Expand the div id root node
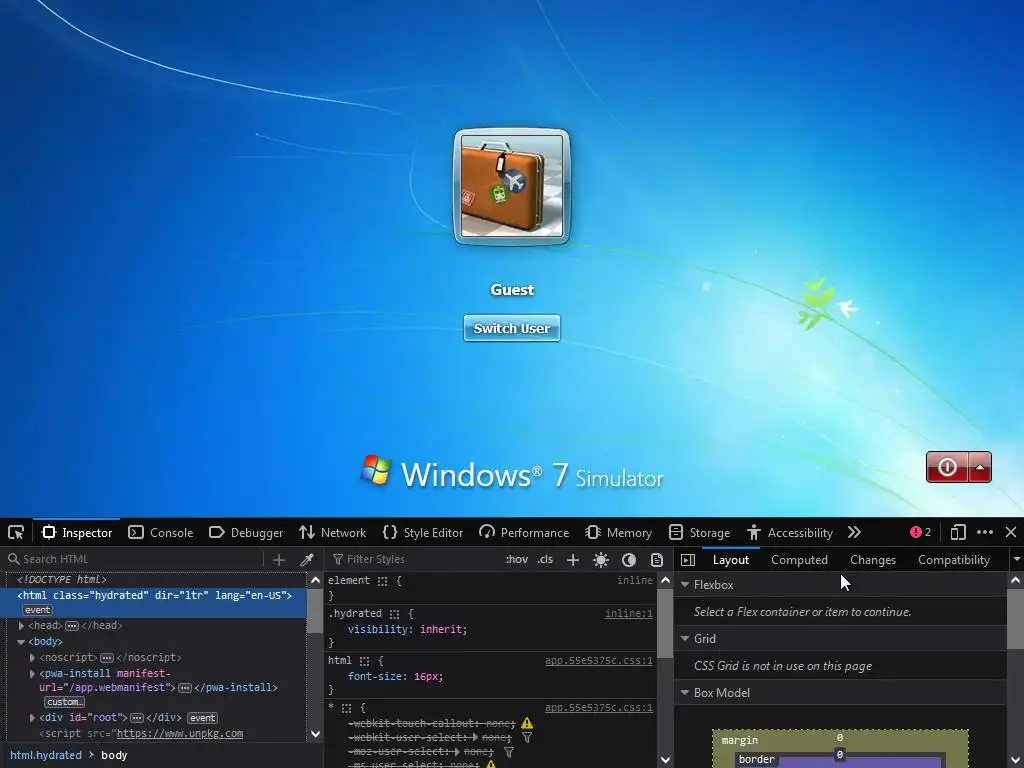The height and width of the screenshot is (768, 1024). point(32,718)
